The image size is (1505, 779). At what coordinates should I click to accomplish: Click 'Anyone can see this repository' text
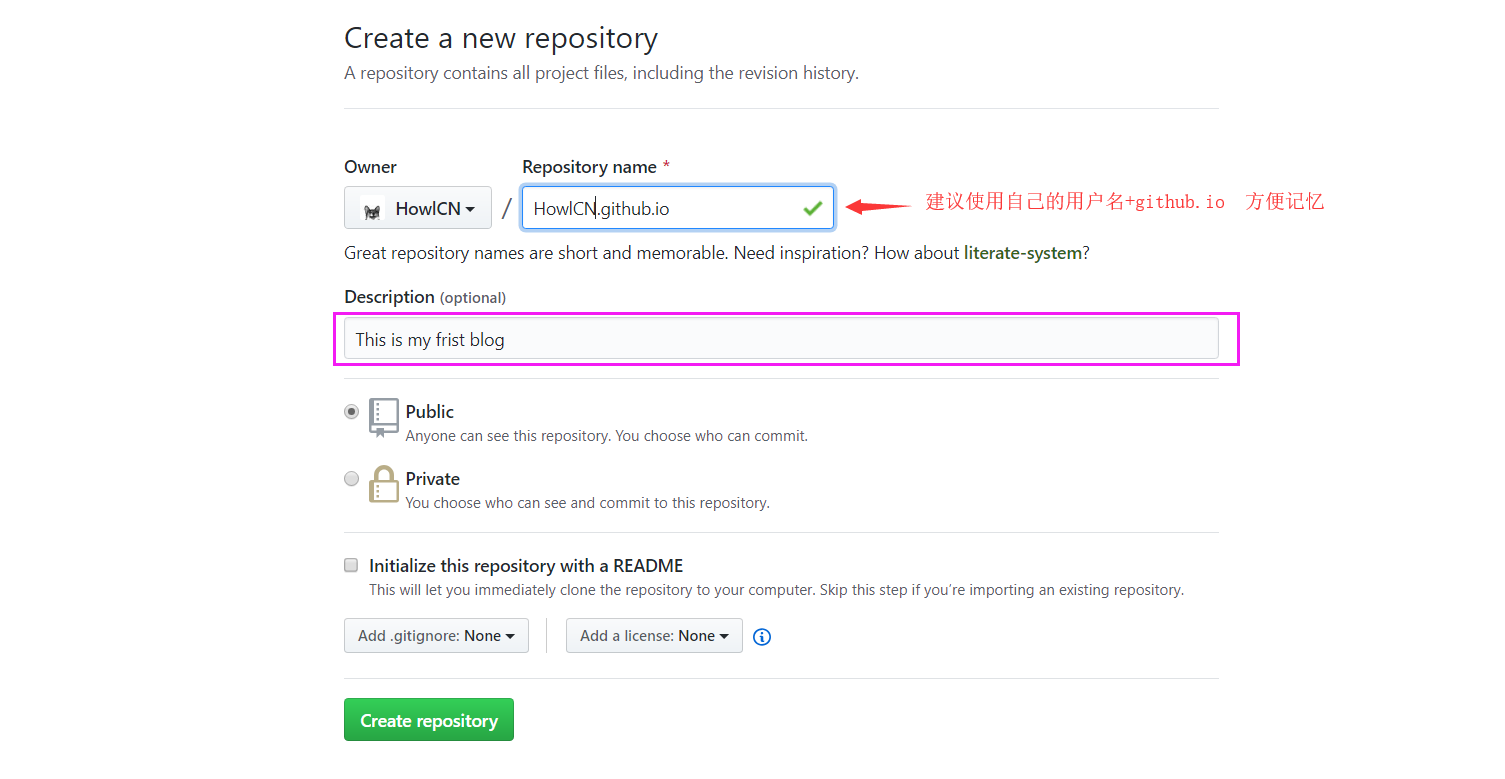pos(607,436)
